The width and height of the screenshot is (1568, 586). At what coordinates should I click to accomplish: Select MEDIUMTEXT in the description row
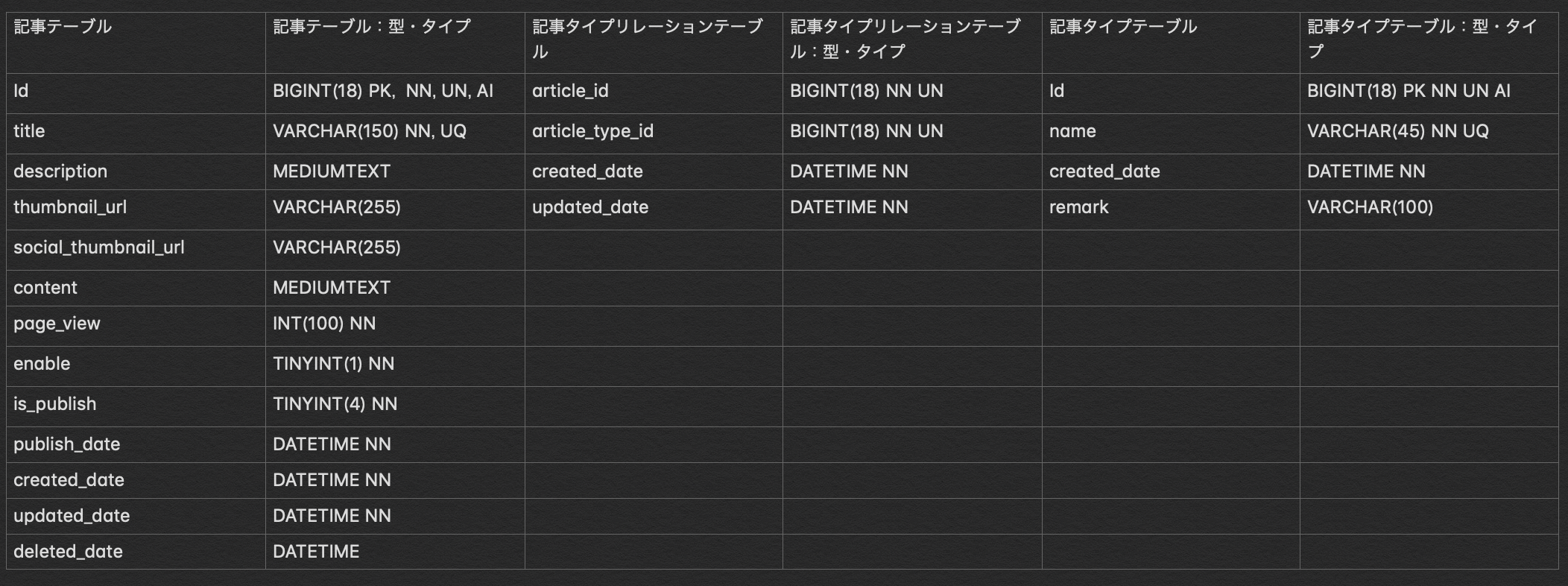pyautogui.click(x=395, y=171)
